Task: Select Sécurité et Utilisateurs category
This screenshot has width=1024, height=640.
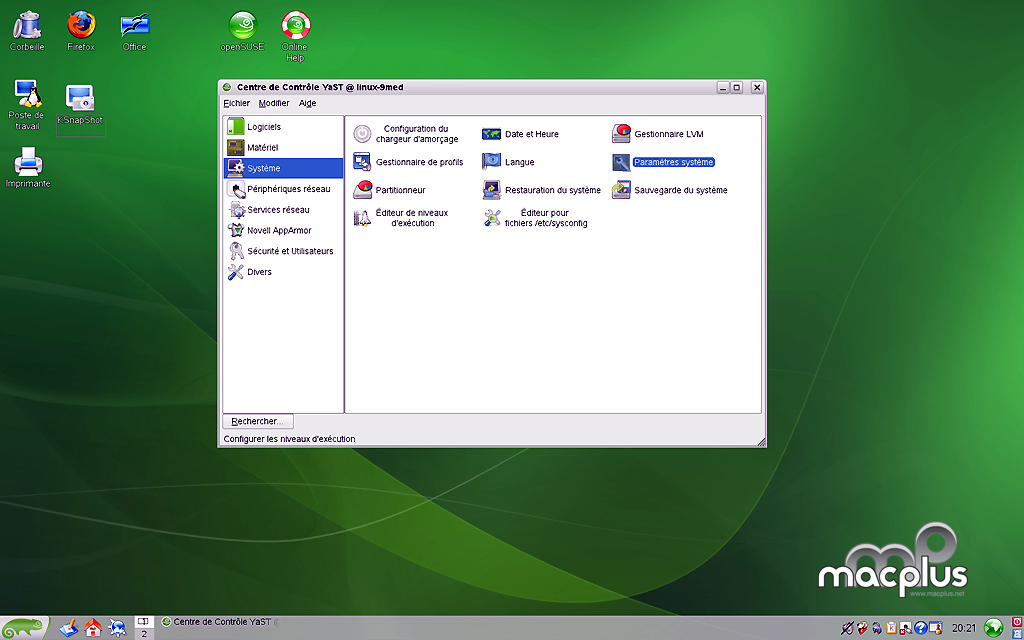Action: (283, 251)
